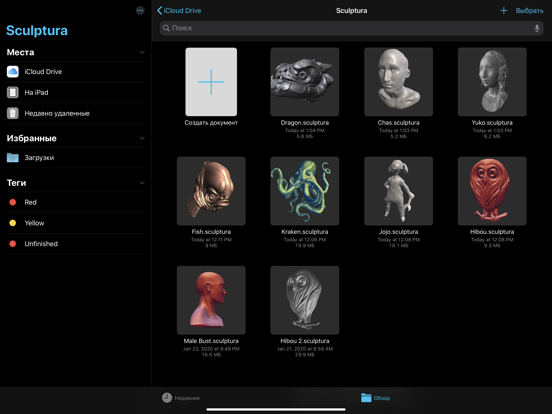Click the Создать документ label
552x414 pixels.
coord(211,123)
